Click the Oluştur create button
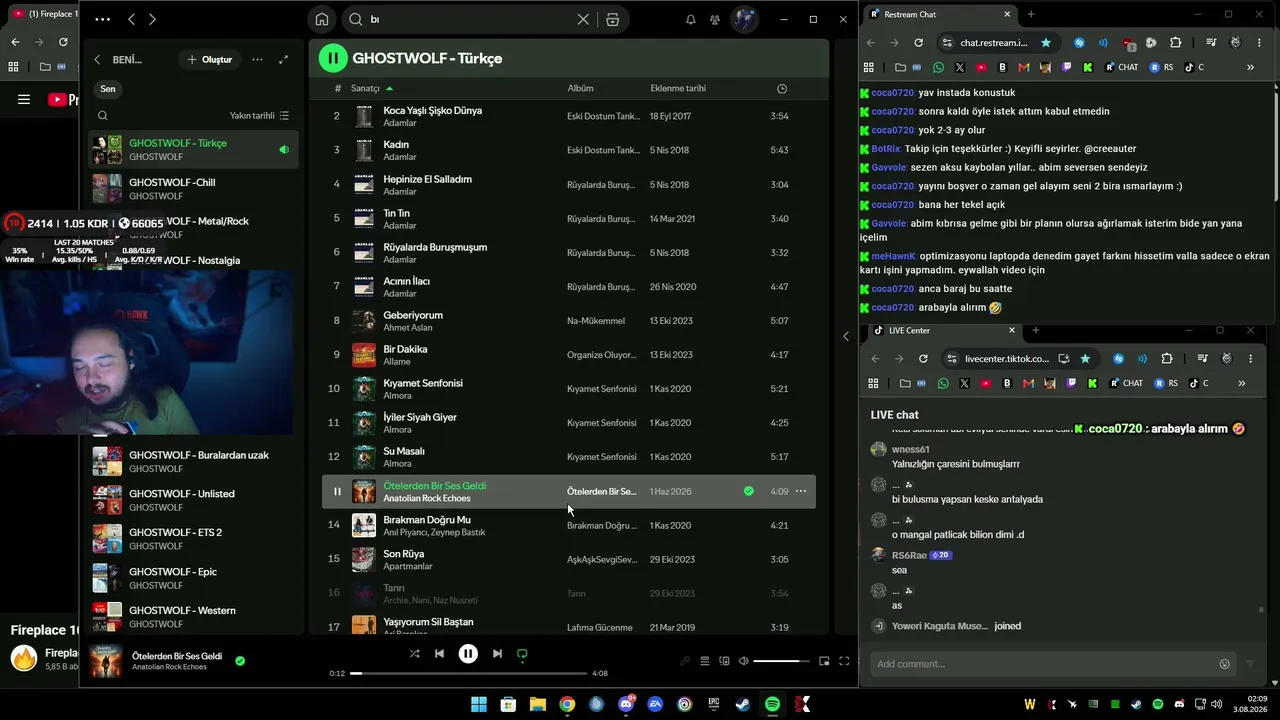Image resolution: width=1280 pixels, height=720 pixels. click(x=209, y=60)
